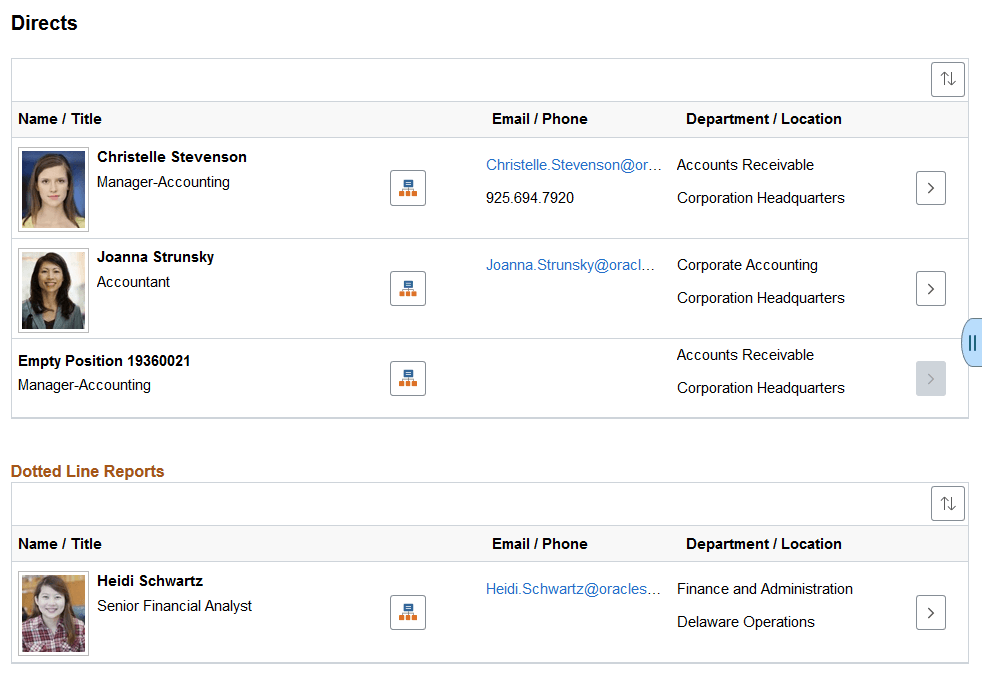Image resolution: width=982 pixels, height=674 pixels.
Task: Click Joanna Strunsky's email address link
Action: 572,265
